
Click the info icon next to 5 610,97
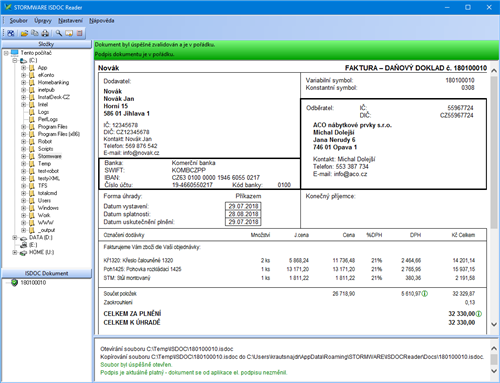click(425, 294)
